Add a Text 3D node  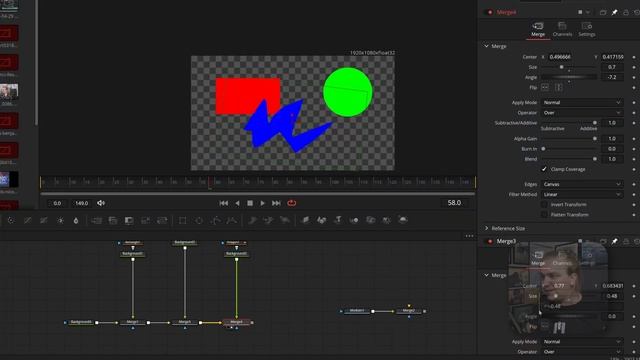coord(338,220)
